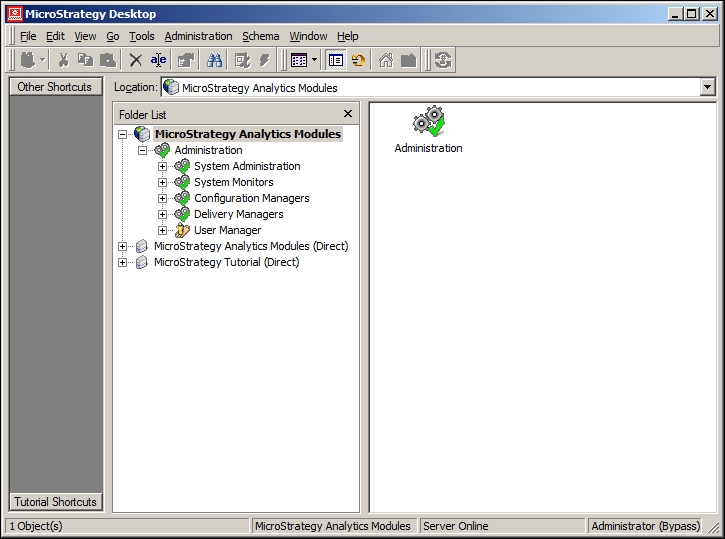
Task: Click the Tutorial Shortcuts button
Action: 55,502
